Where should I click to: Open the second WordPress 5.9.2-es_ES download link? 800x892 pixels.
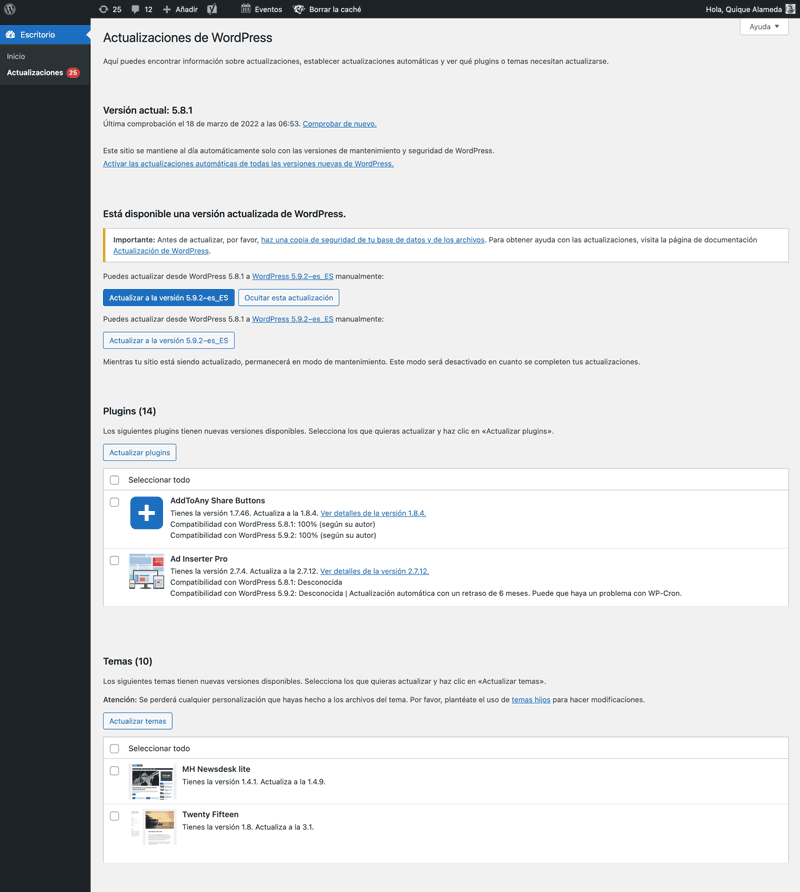[x=292, y=319]
